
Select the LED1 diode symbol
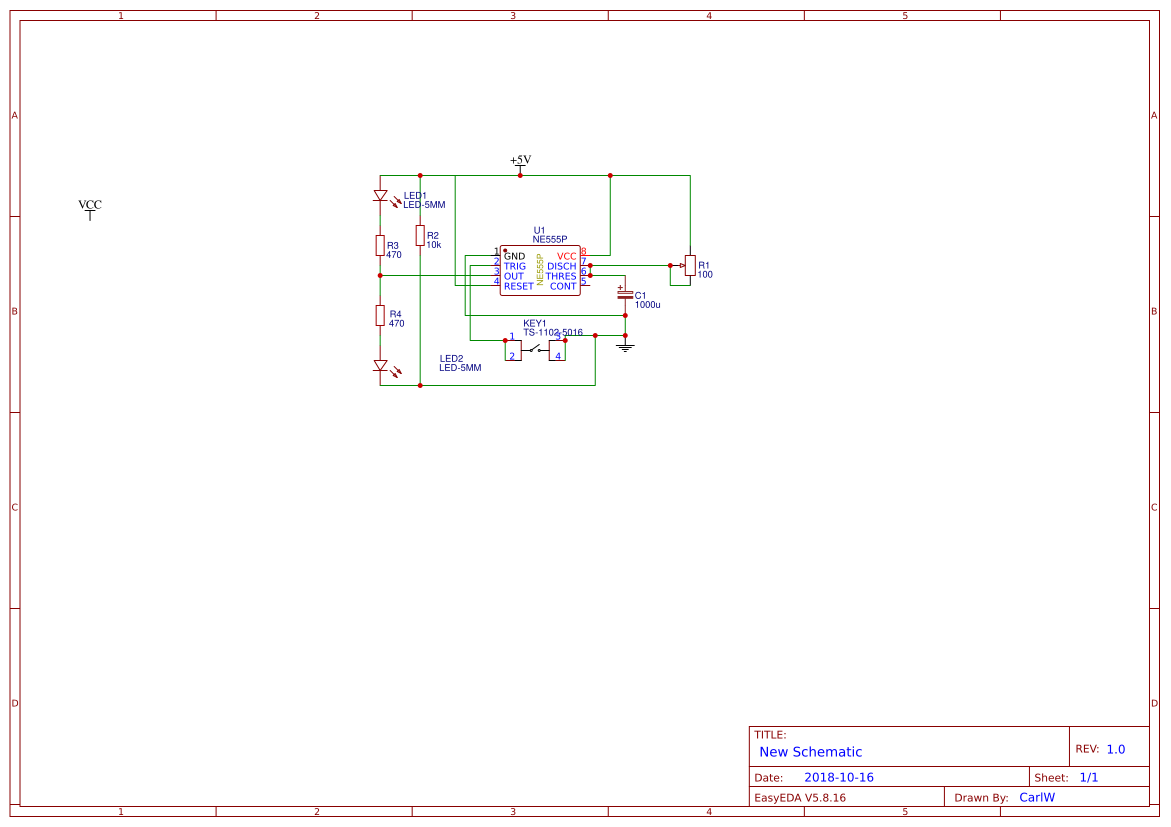tap(379, 196)
